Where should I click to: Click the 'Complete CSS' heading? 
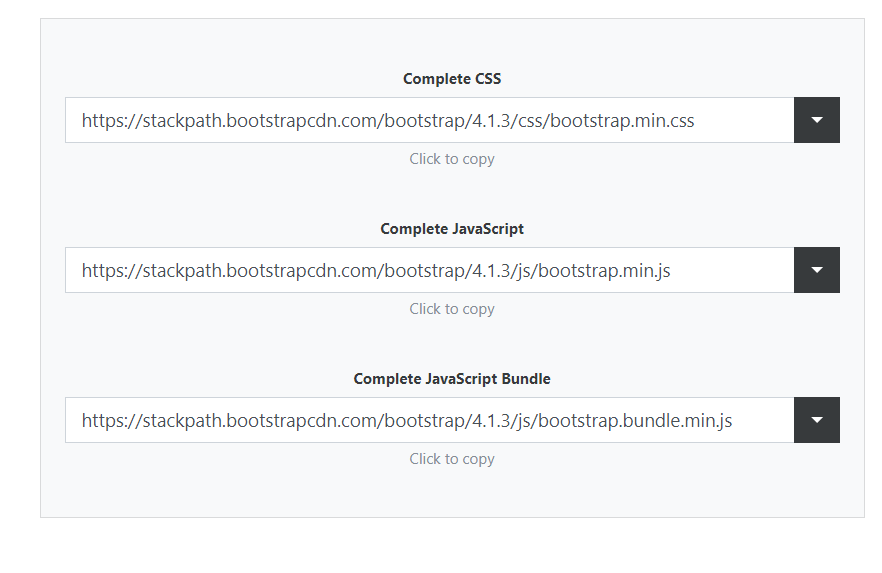(452, 79)
